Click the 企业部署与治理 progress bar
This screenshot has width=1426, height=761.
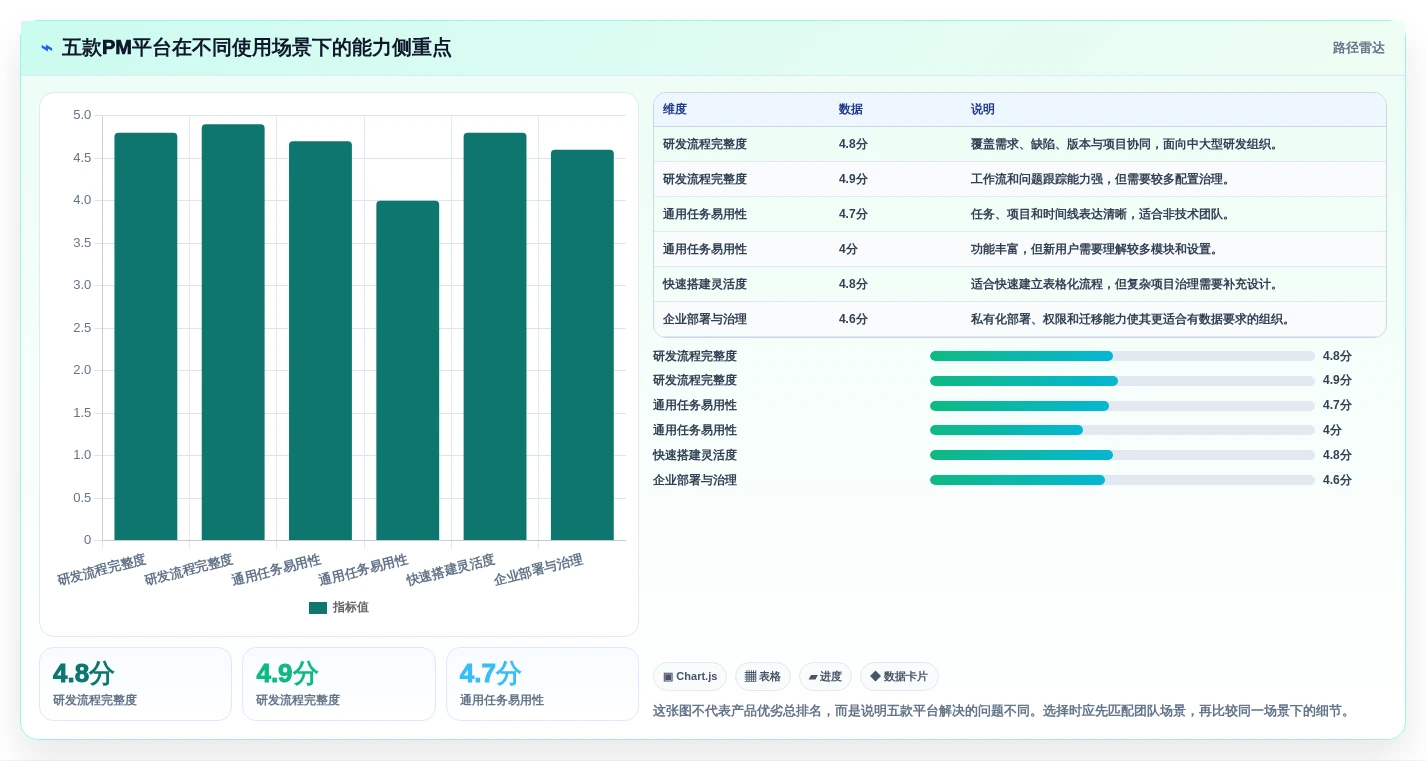1122,480
